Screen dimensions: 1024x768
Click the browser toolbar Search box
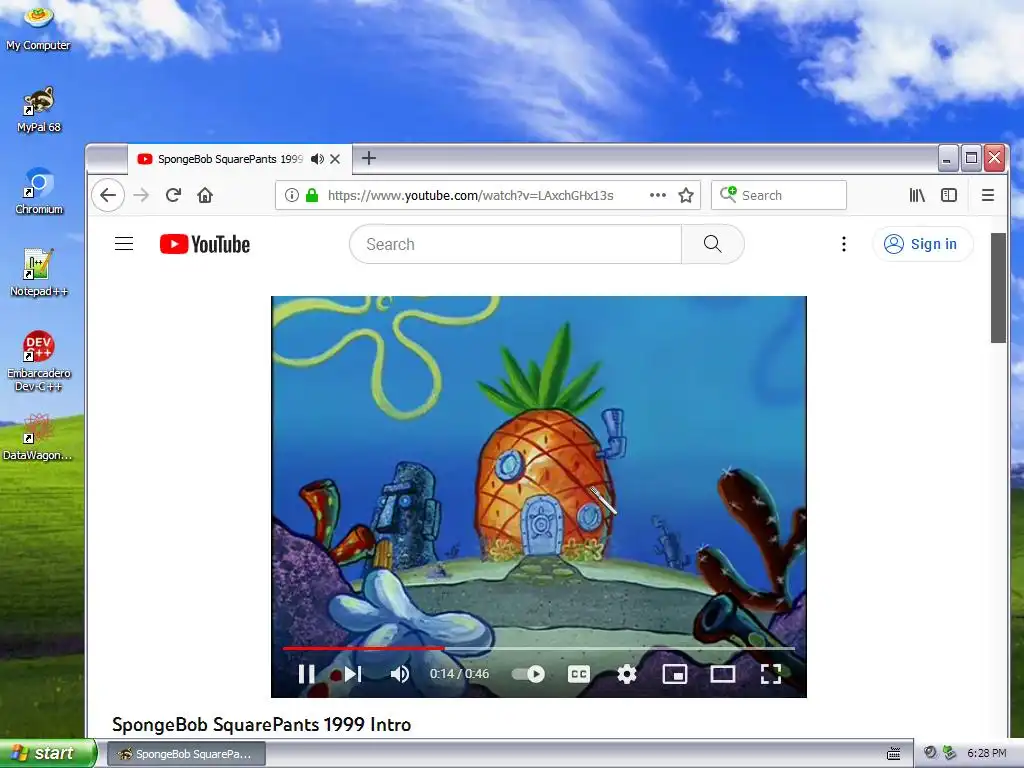778,195
